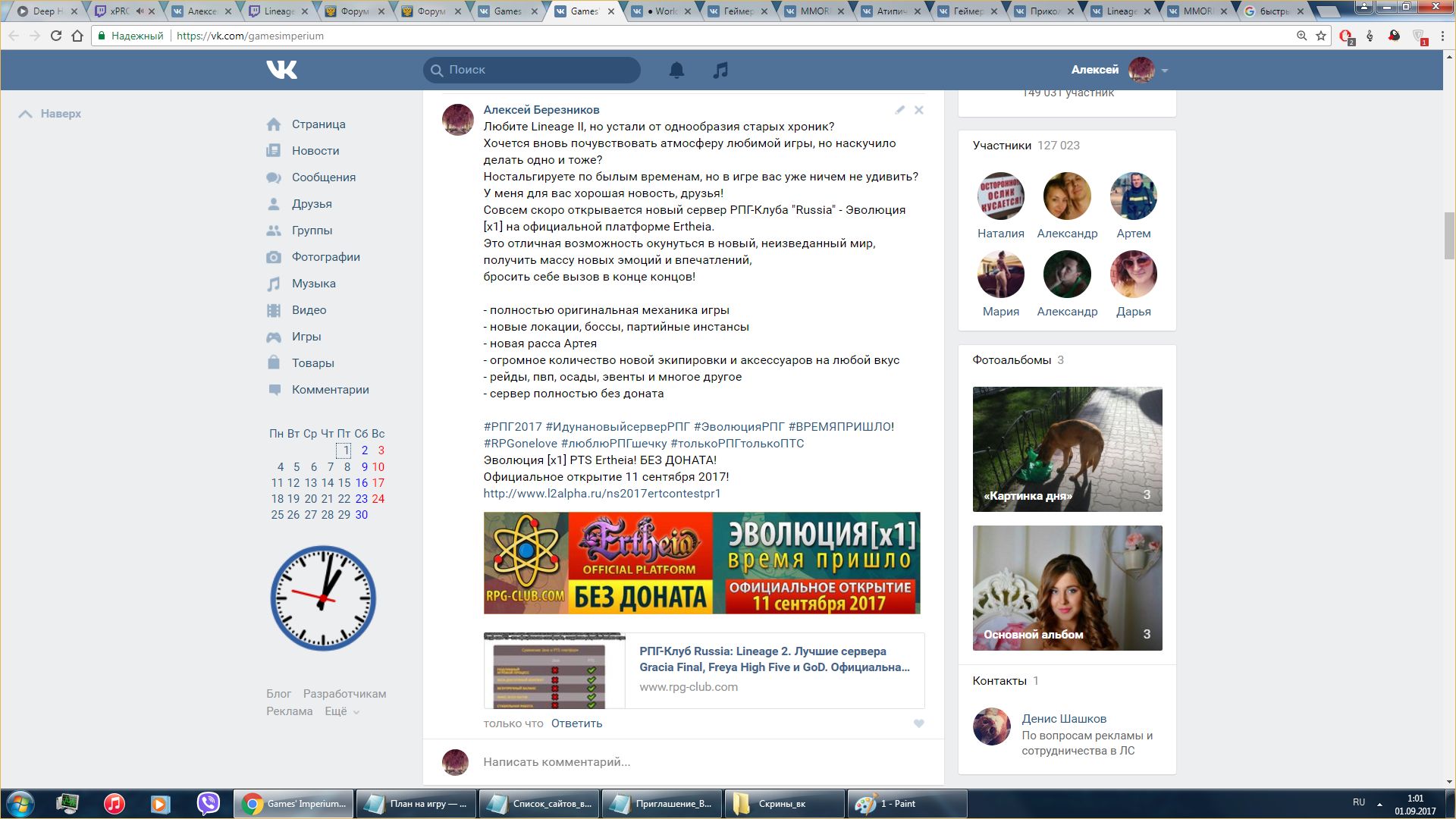Screen dimensions: 1456x819
Task: Open iTunes from the taskbar
Action: pos(115,804)
